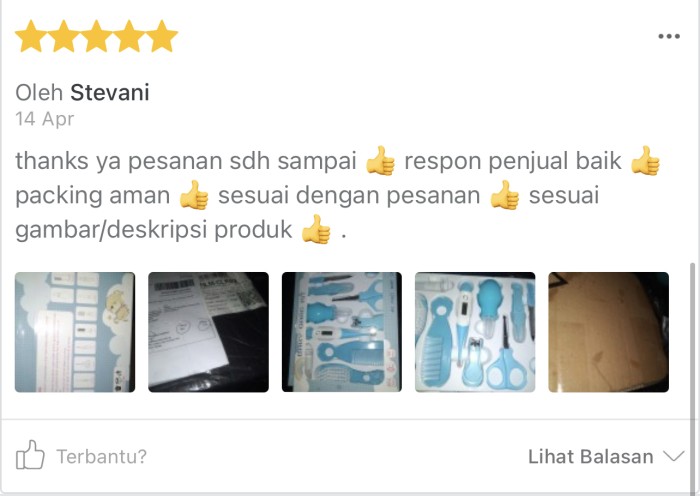This screenshot has width=700, height=496.
Task: Open second photo showing shipping label
Action: tap(208, 332)
